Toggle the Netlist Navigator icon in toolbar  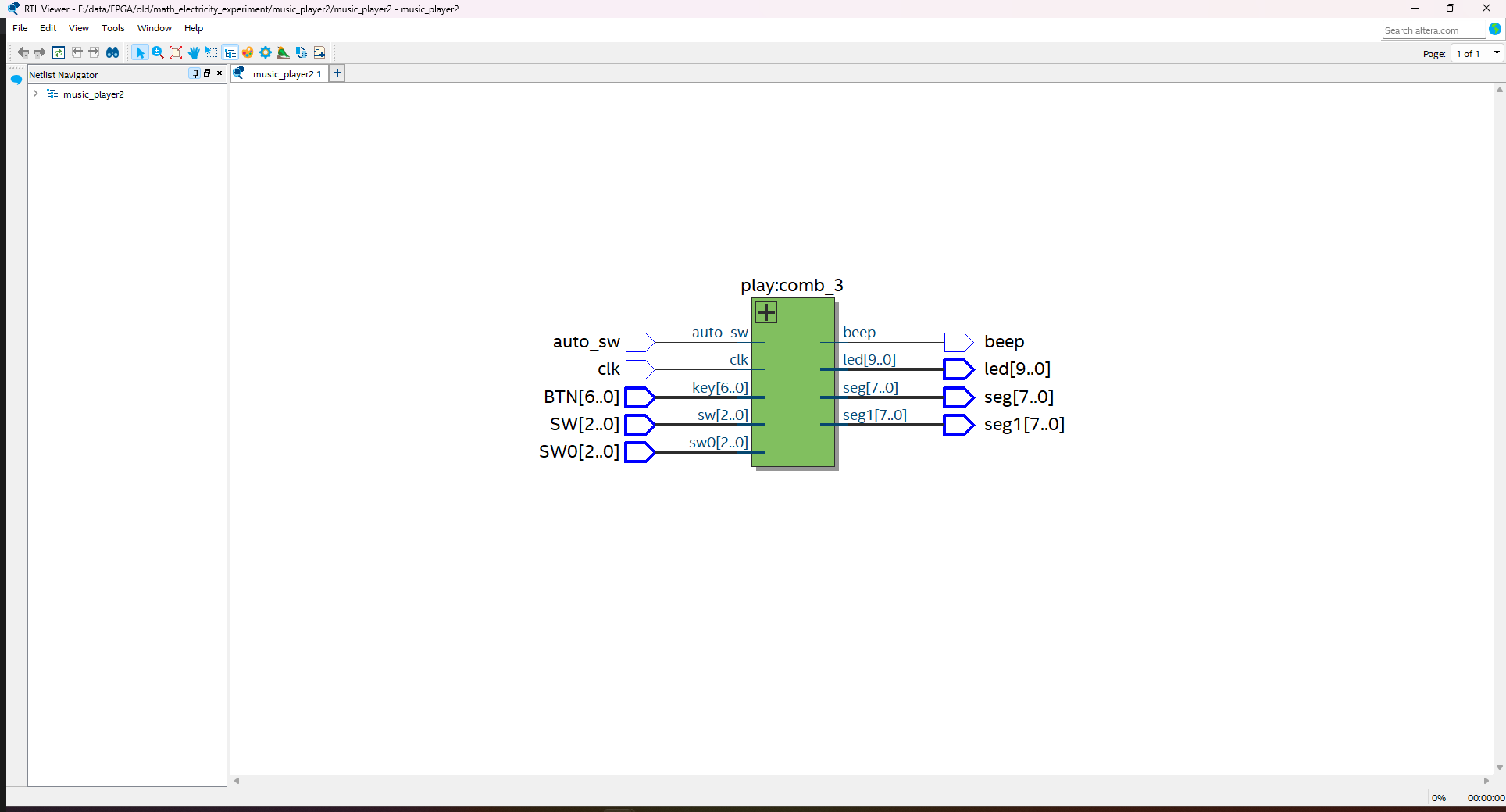(x=230, y=52)
